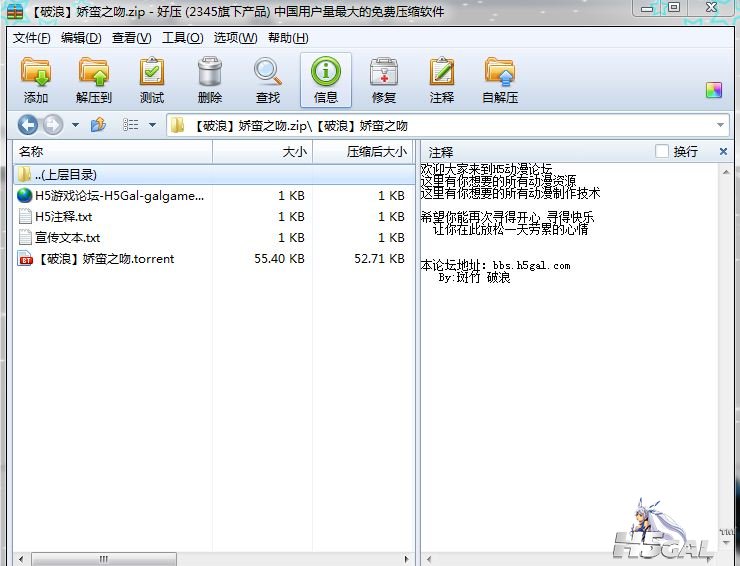This screenshot has width=740, height=566.
Task: Click the 宣传文本.txt document icon
Action: click(25, 237)
